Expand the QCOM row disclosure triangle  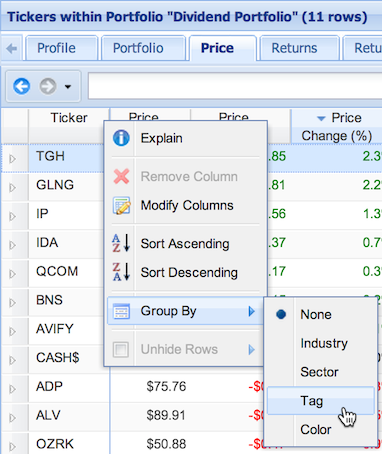[x=13, y=274]
